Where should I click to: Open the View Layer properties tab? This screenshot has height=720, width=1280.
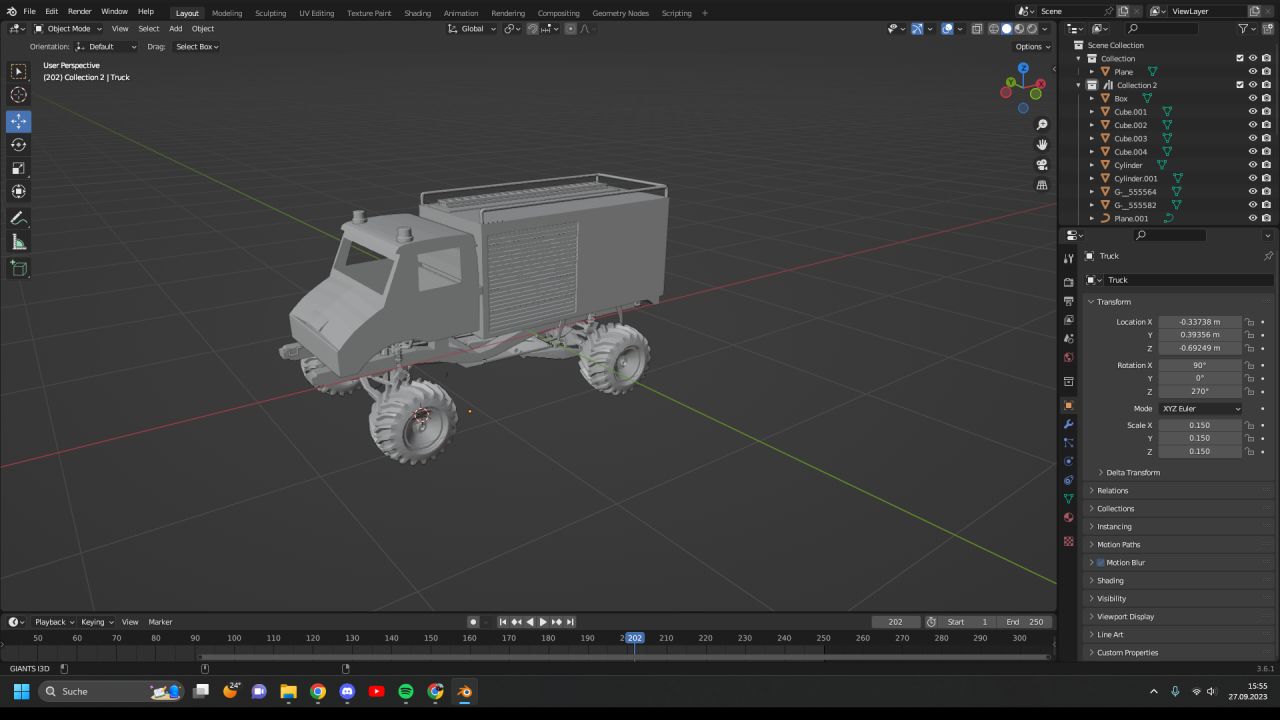1068,320
